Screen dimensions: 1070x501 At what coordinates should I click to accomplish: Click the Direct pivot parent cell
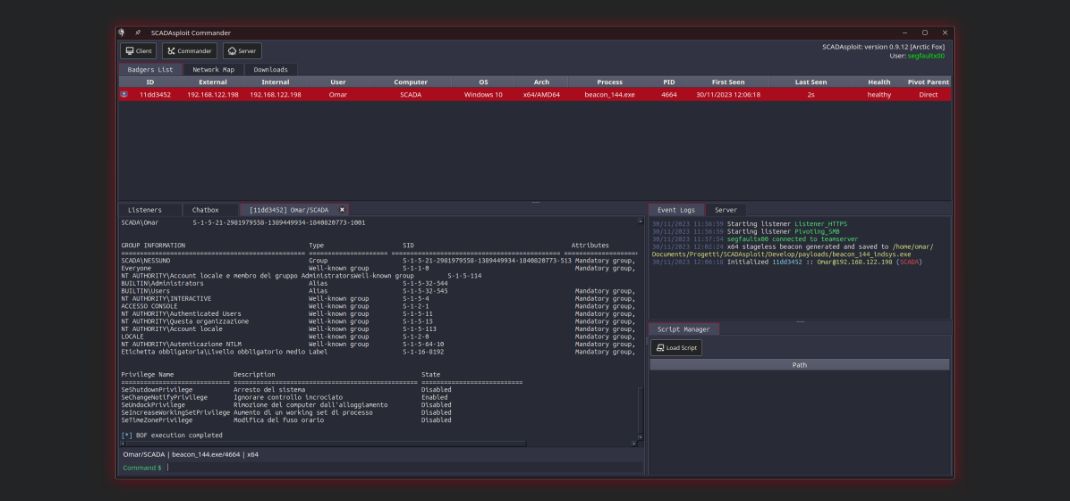click(x=928, y=95)
